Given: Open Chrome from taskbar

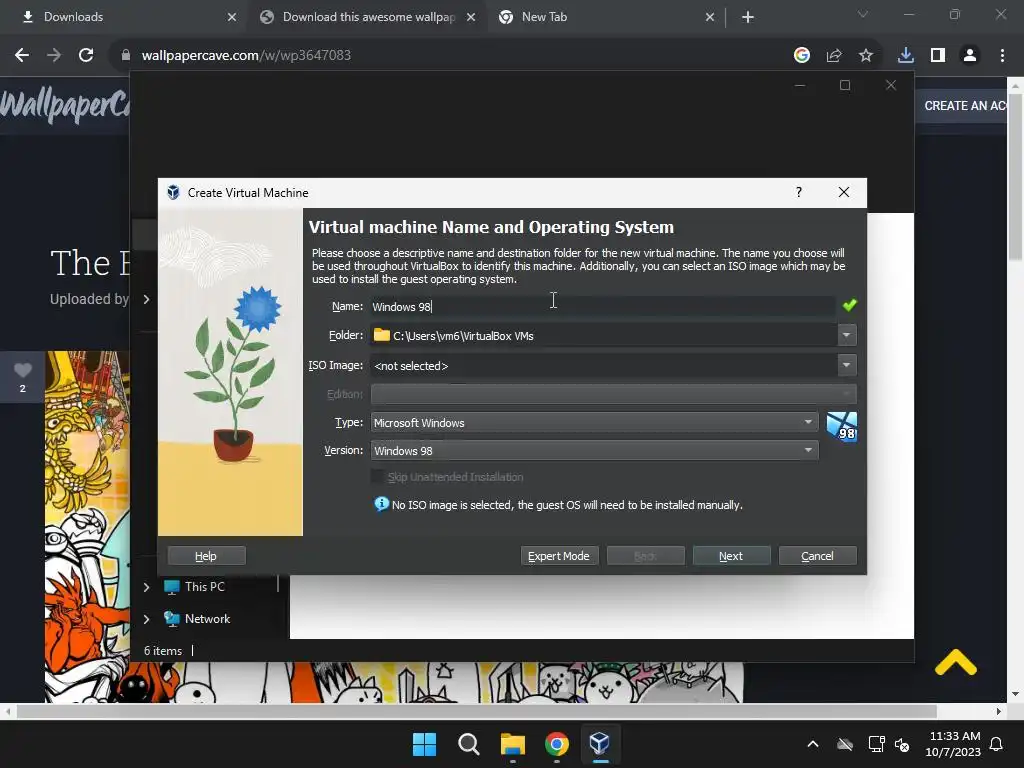Looking at the screenshot, I should point(556,744).
